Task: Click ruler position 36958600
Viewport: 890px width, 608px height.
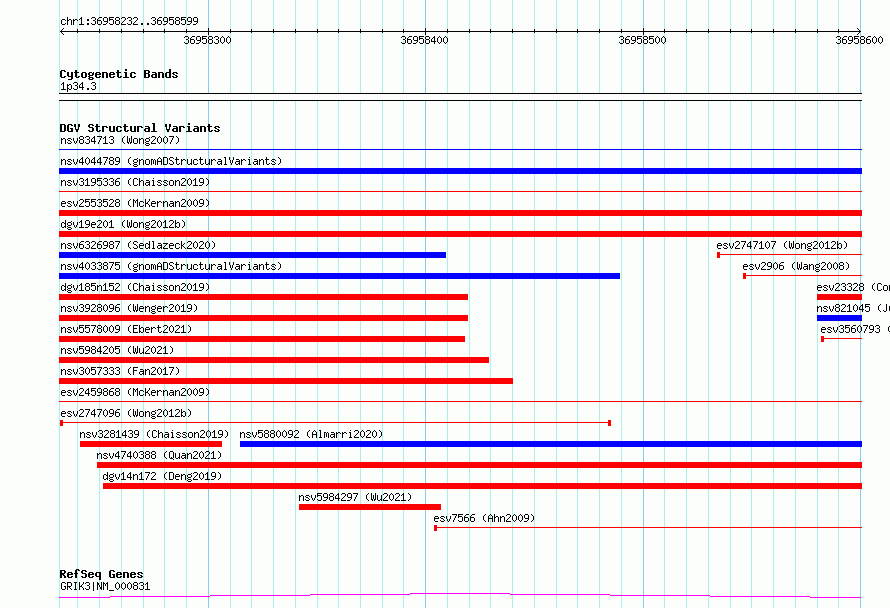Action: 859,40
